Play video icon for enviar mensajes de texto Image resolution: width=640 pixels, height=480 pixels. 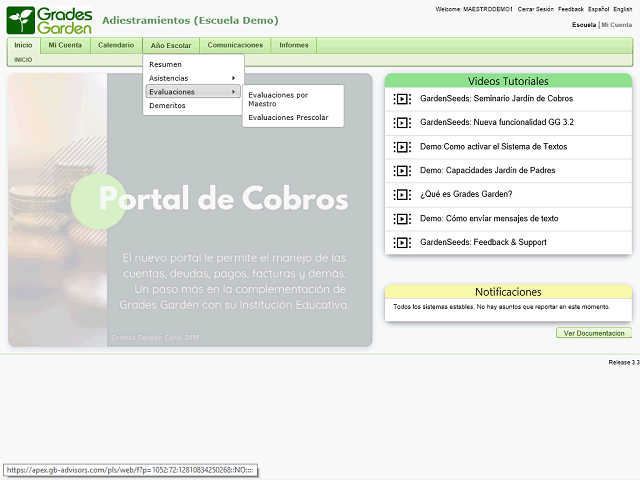click(402, 219)
